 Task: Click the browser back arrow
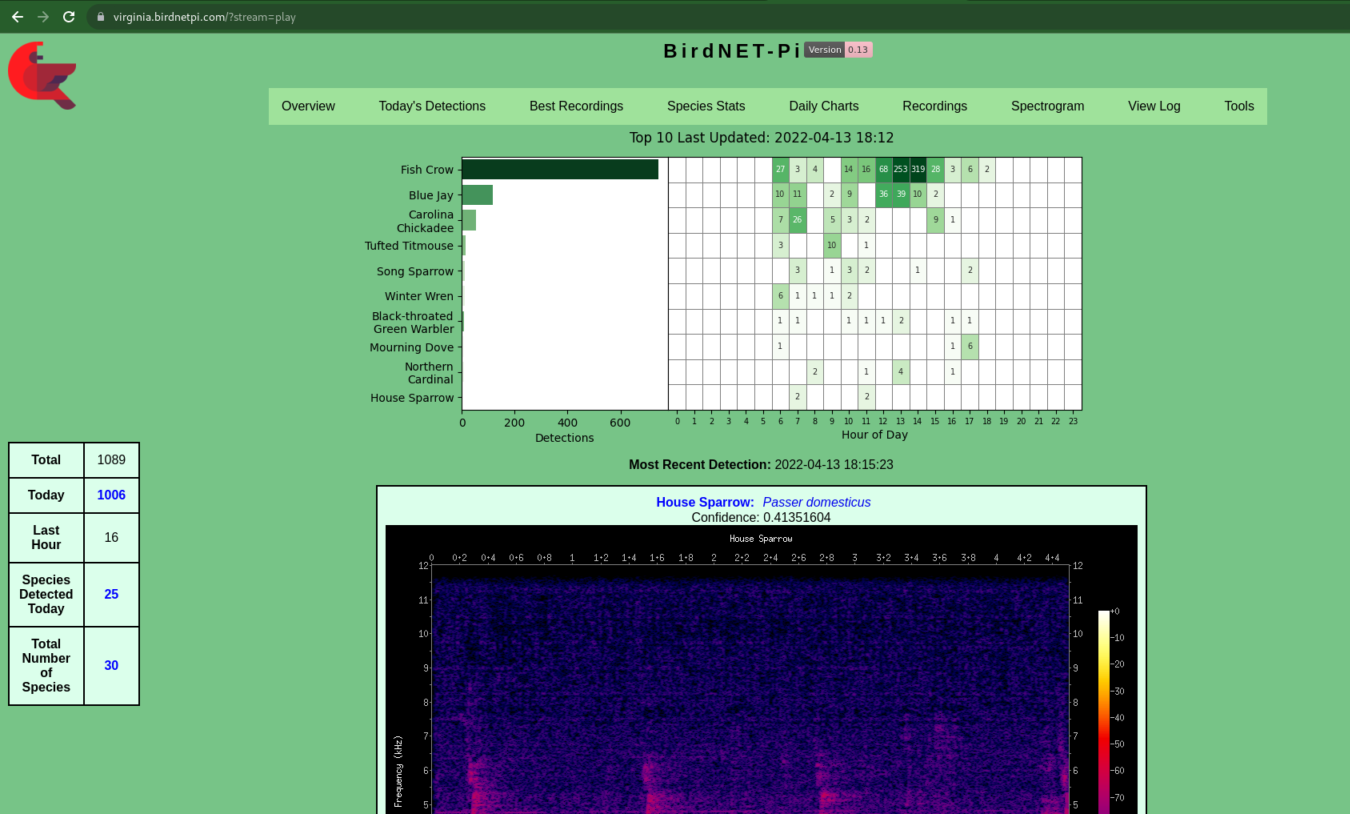17,16
